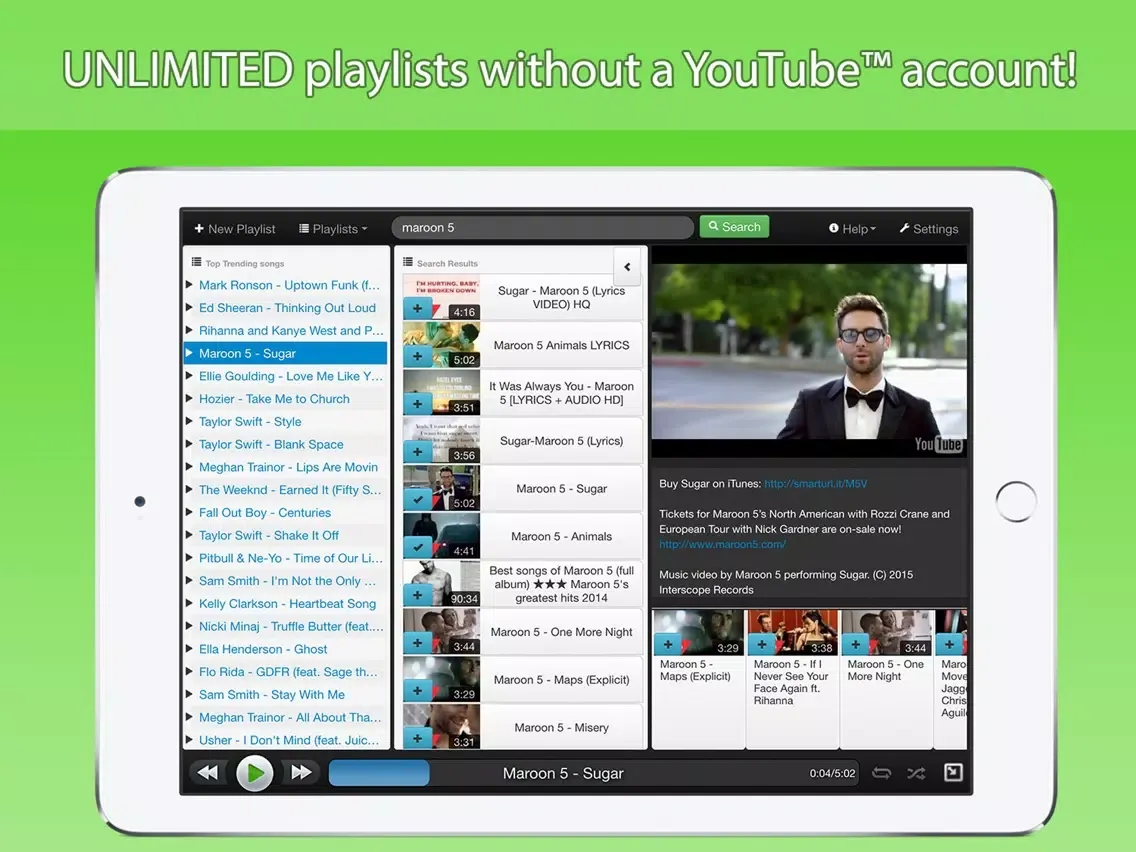The width and height of the screenshot is (1136, 852).
Task: Click the search field containing maroon 5
Action: [543, 227]
